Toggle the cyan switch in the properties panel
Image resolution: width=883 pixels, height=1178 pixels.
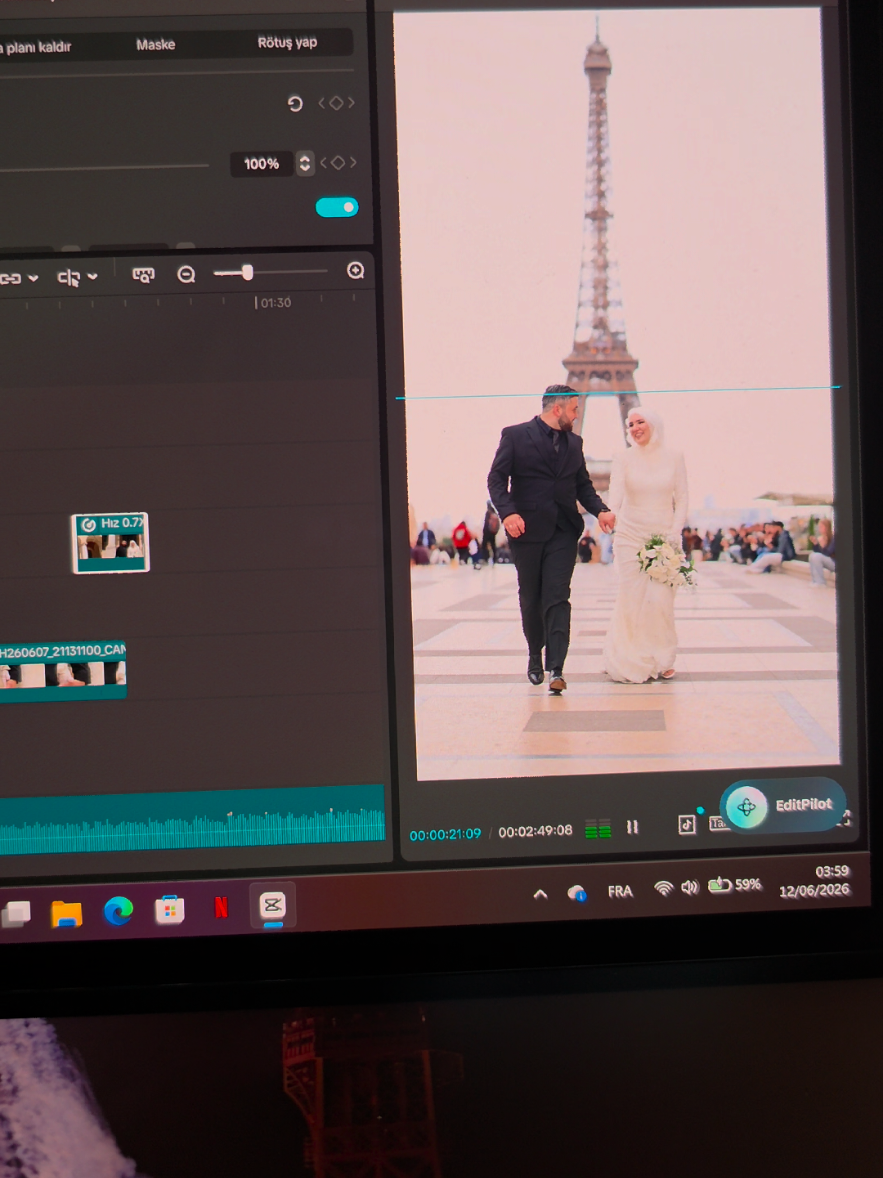[337, 207]
